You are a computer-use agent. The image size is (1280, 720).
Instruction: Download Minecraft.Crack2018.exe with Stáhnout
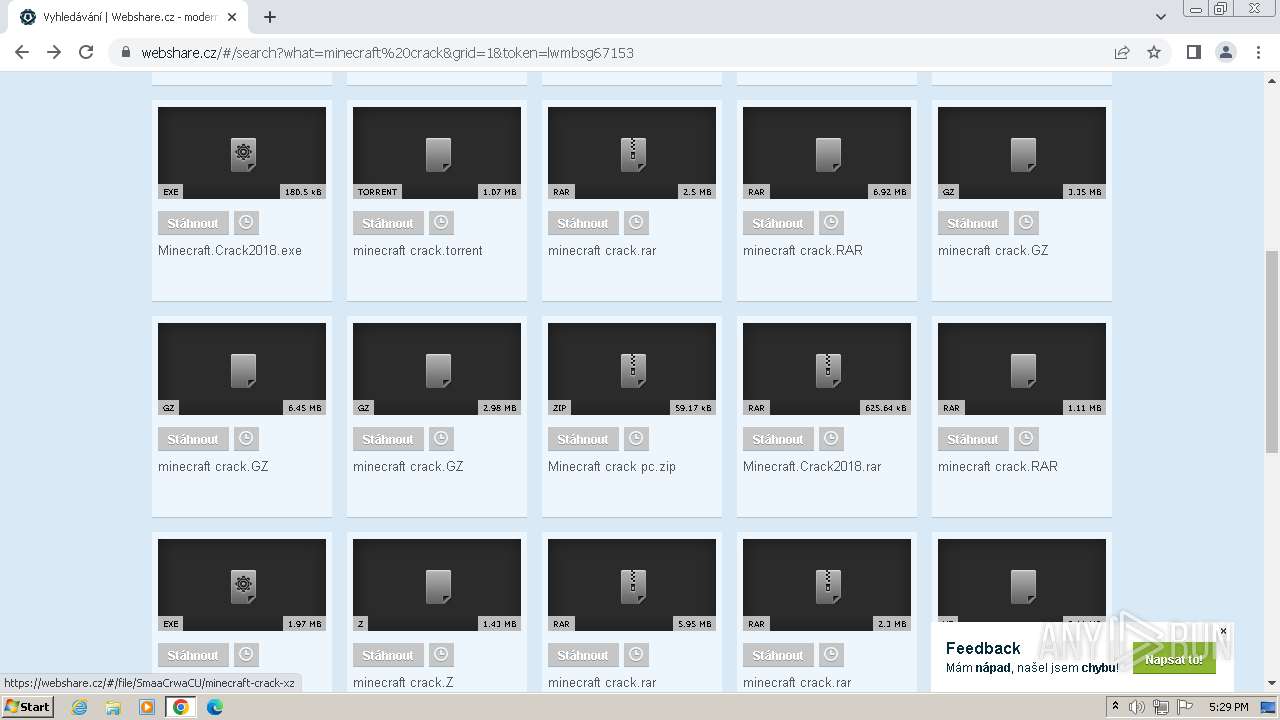pos(193,223)
